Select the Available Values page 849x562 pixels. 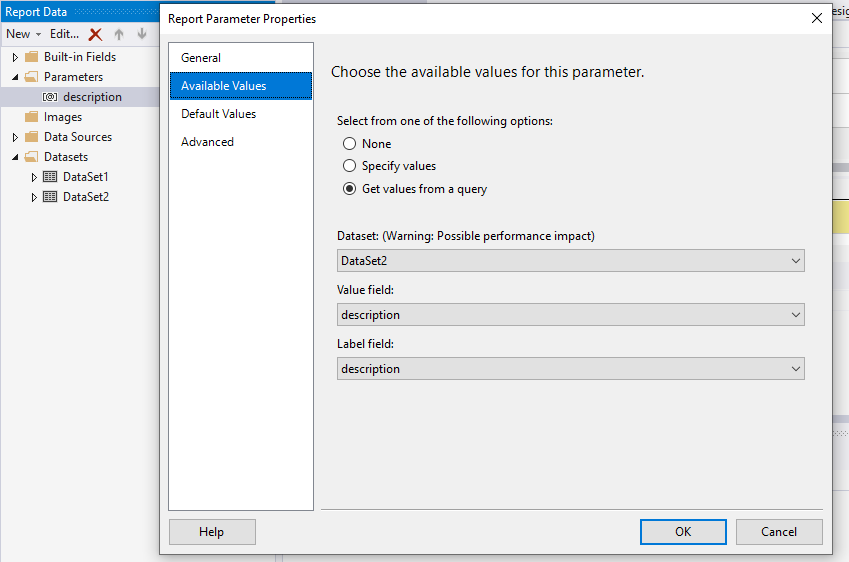pyautogui.click(x=241, y=86)
